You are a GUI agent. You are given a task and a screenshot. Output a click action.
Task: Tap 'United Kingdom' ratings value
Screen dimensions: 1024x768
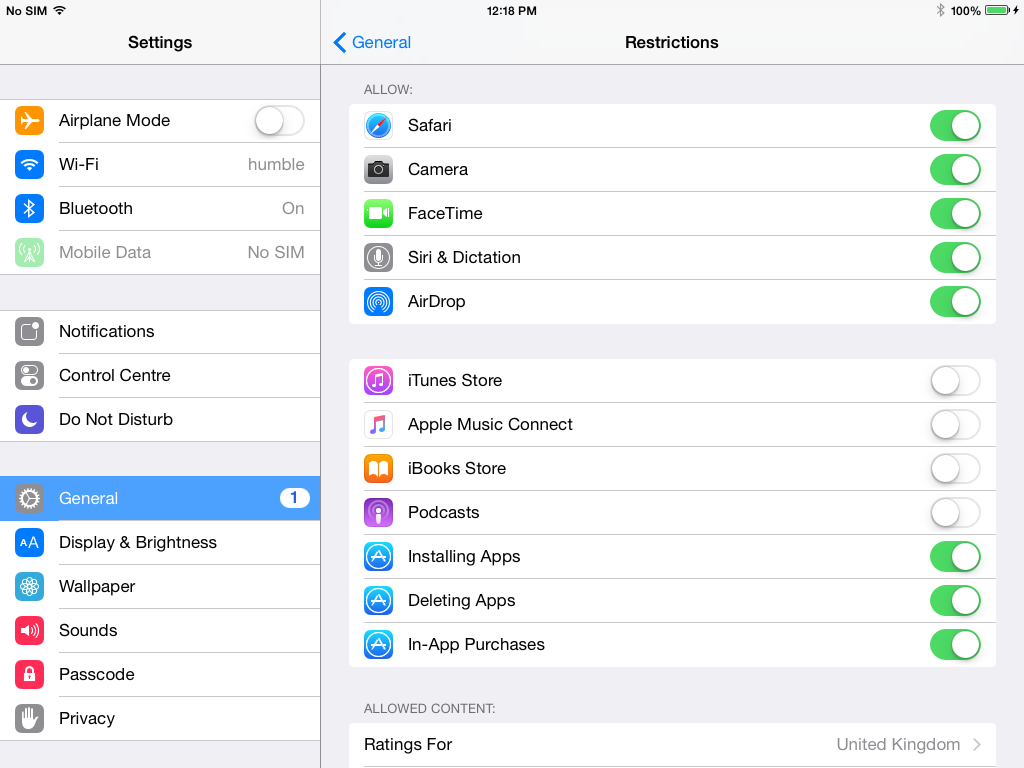898,744
